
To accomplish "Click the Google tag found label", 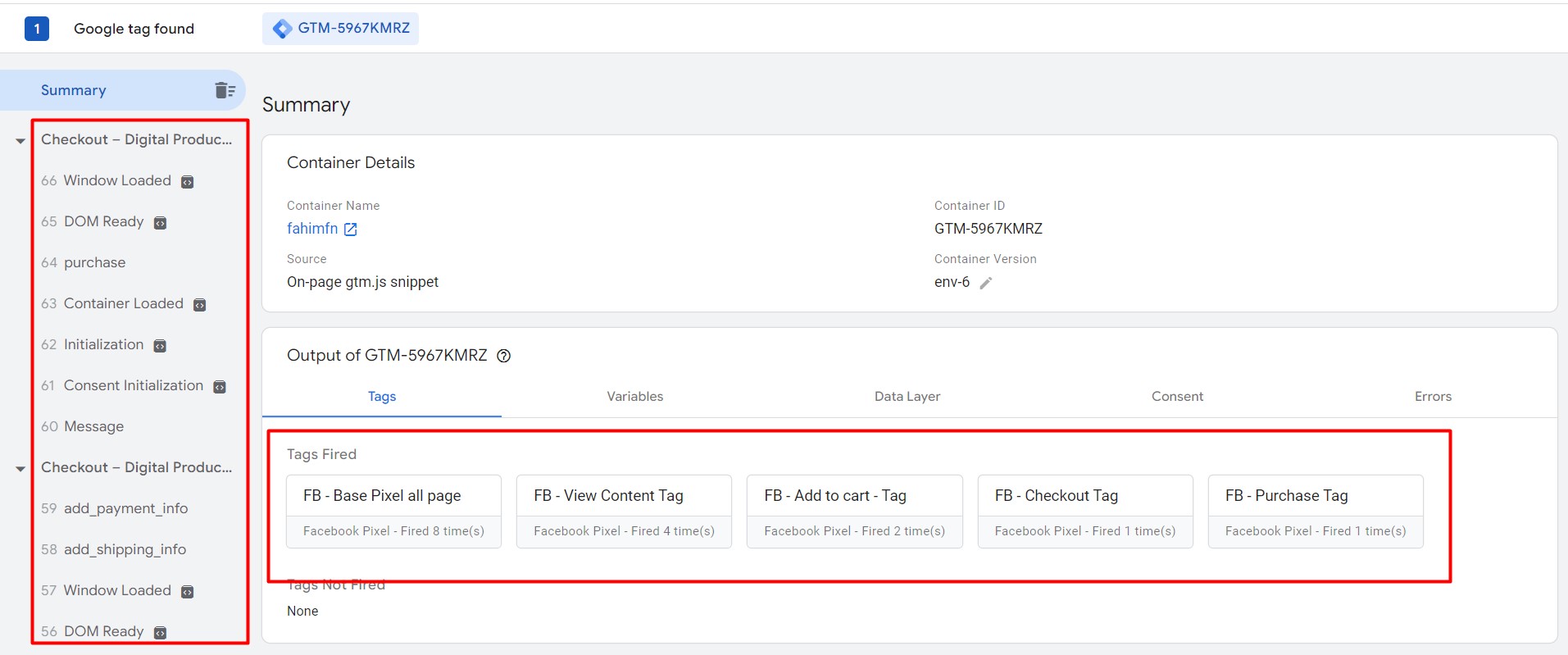I will pyautogui.click(x=134, y=29).
